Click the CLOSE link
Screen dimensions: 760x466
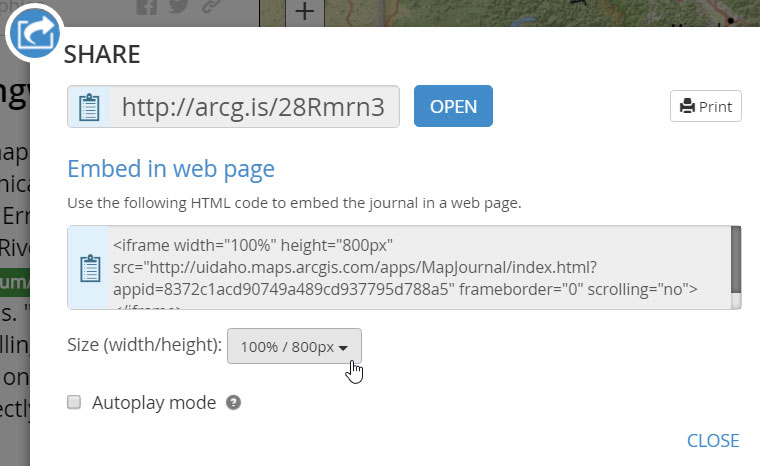713,441
